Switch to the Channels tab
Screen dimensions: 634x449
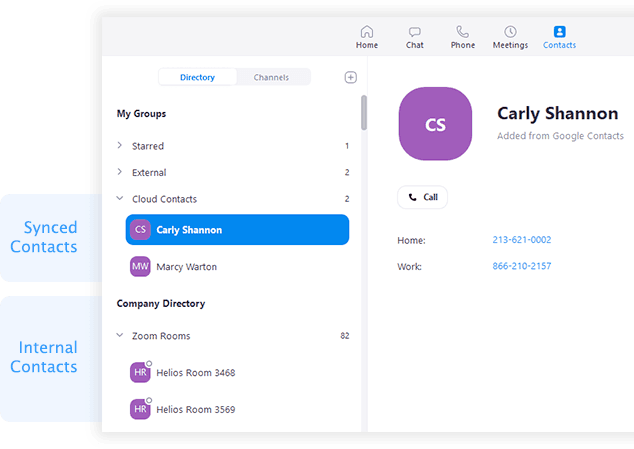271,77
